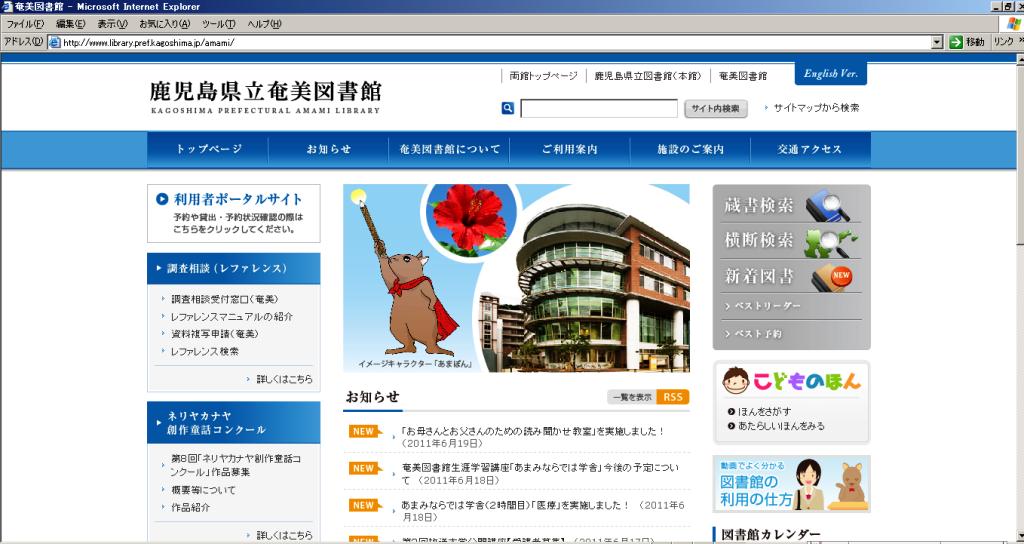The width and height of the screenshot is (1024, 544).
Task: Click the IE page icon in address bar
Action: pyautogui.click(x=54, y=42)
